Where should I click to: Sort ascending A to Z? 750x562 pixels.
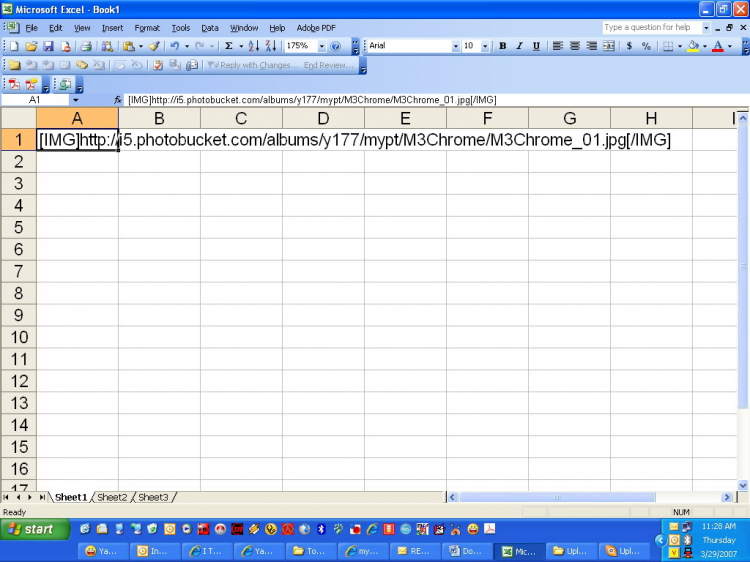tap(254, 46)
